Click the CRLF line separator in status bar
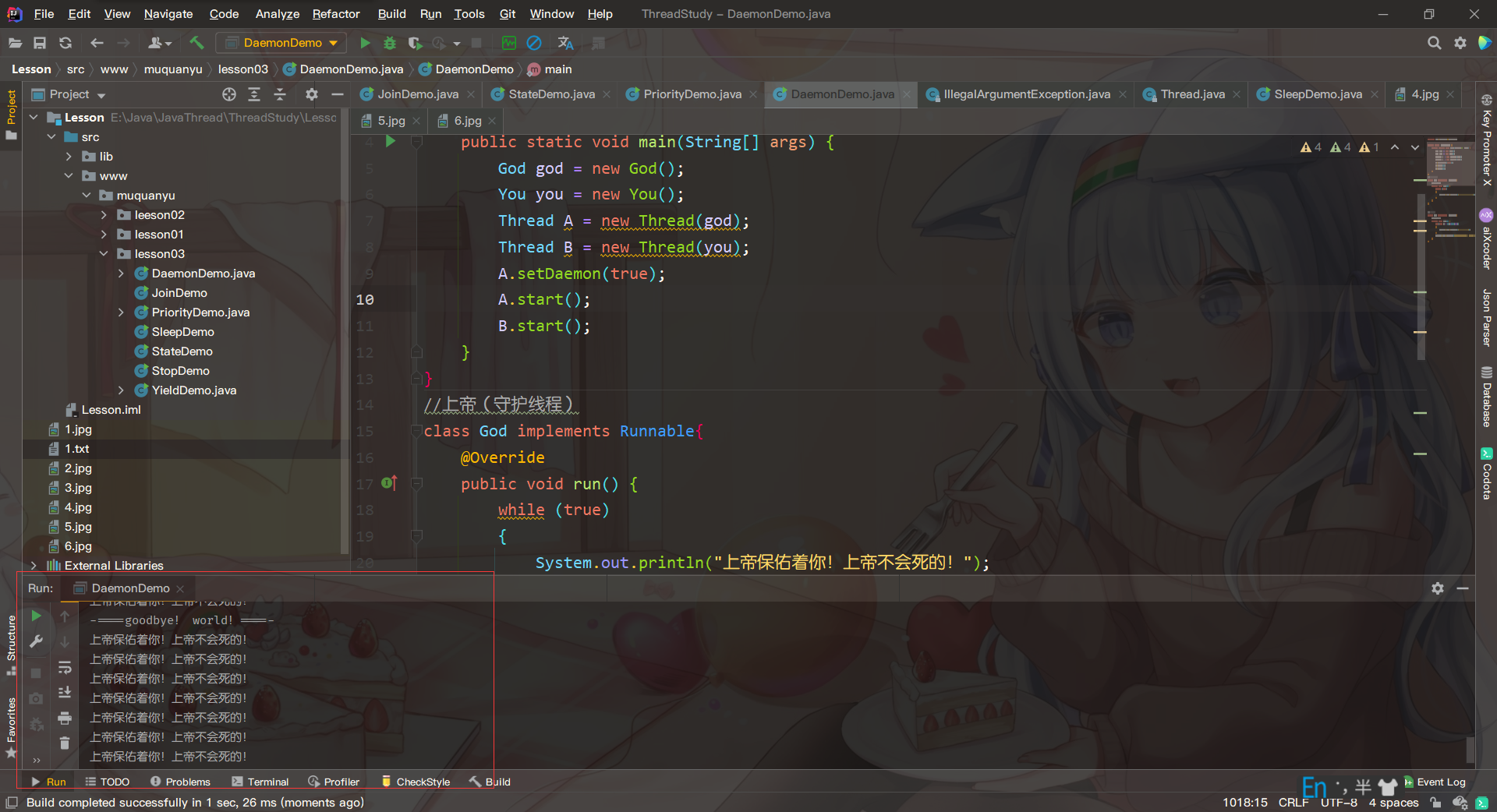The height and width of the screenshot is (812, 1497). click(x=1294, y=803)
